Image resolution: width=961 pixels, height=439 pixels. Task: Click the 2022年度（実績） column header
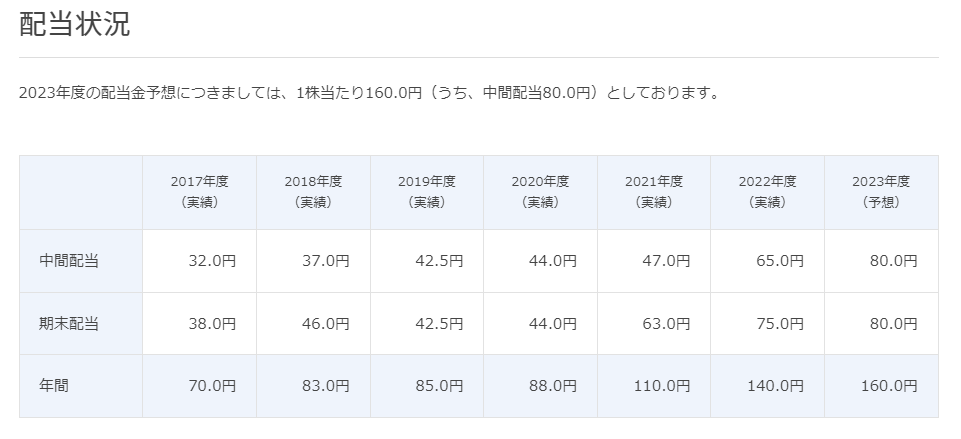(x=767, y=191)
